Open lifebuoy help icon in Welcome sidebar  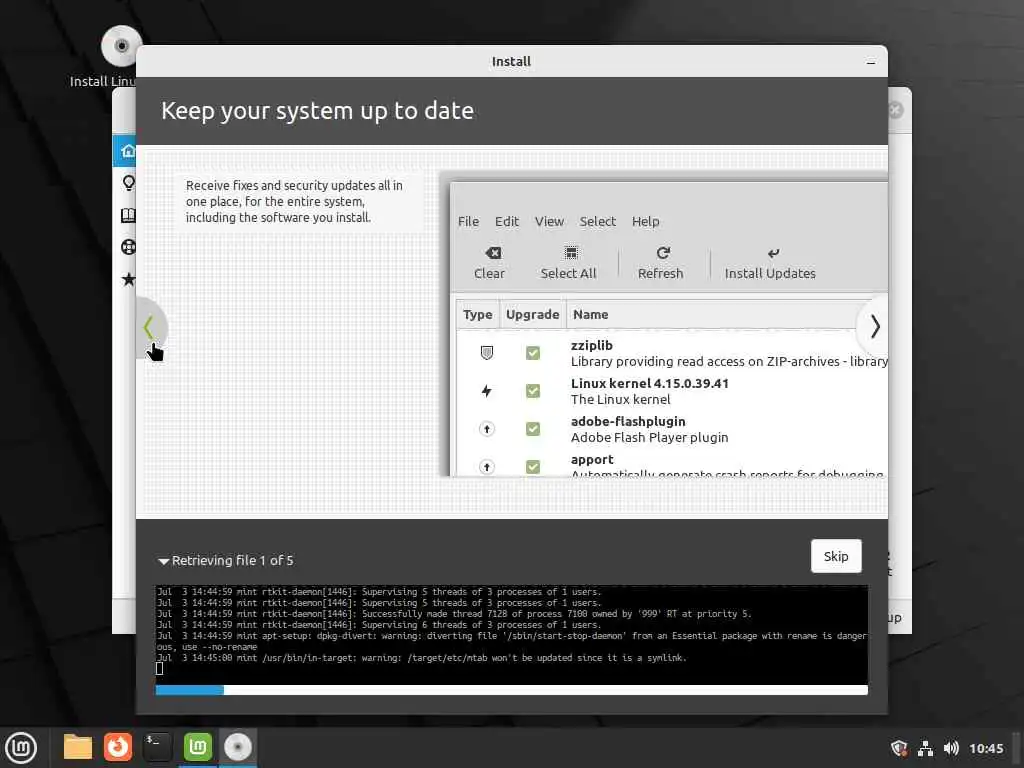tap(129, 247)
